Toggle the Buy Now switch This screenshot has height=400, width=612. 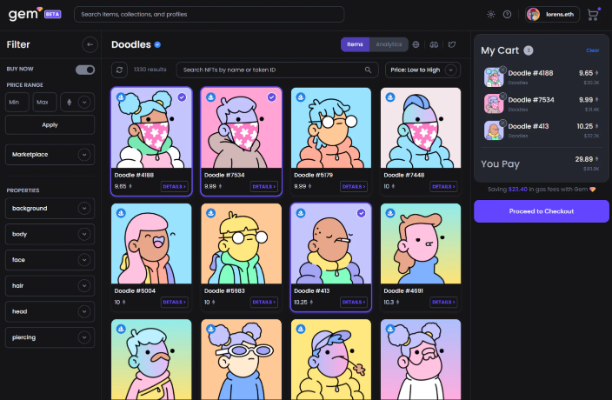[x=85, y=70]
